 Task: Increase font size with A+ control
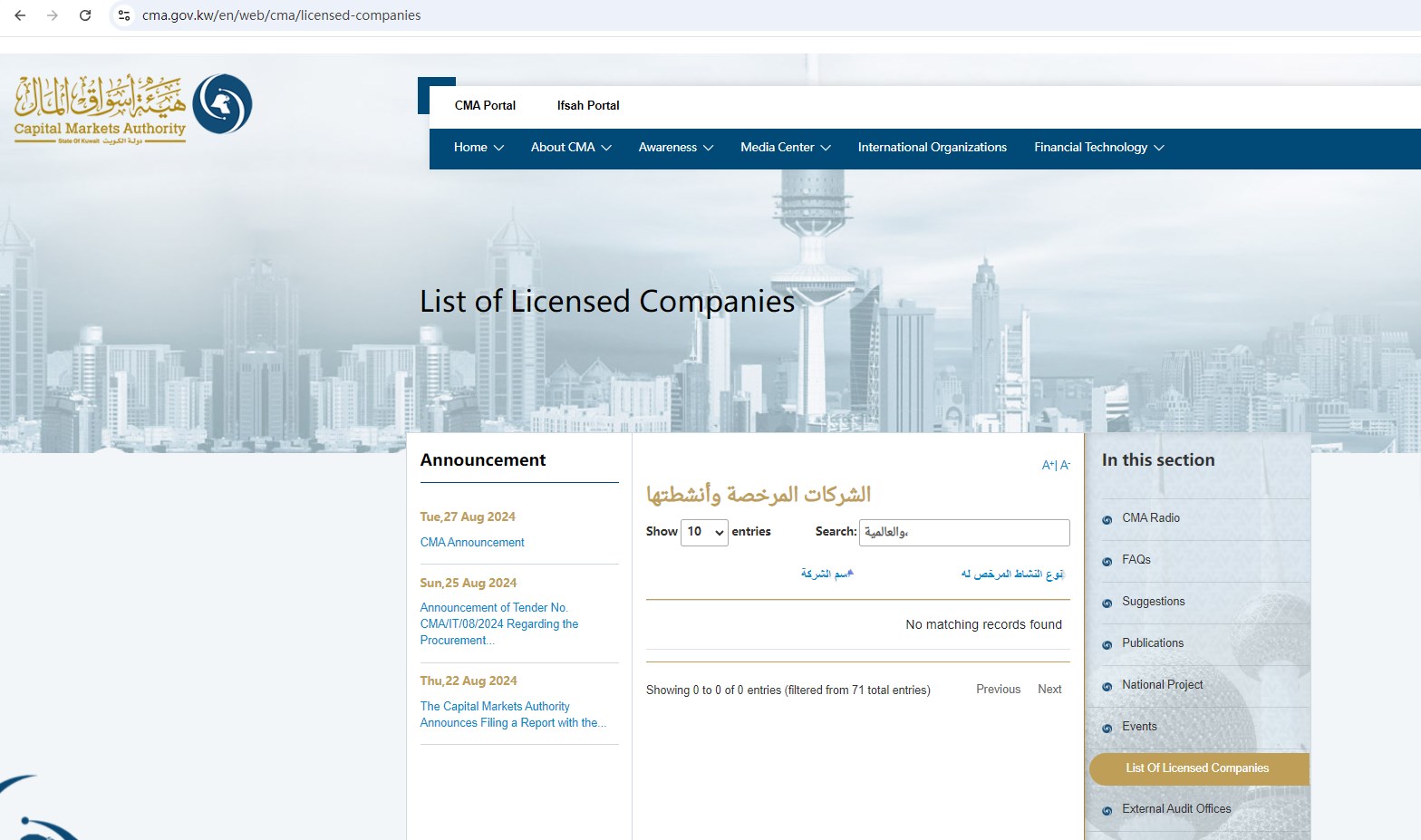click(1048, 465)
